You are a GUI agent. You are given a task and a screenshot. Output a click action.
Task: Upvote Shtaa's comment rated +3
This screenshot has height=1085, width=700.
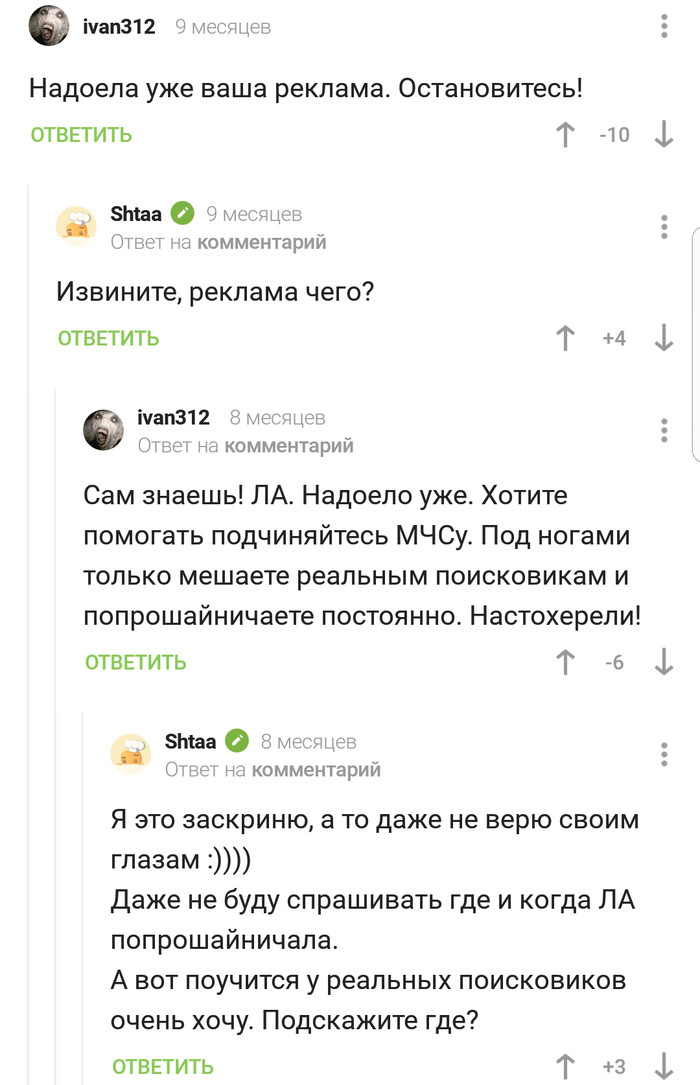566,1066
